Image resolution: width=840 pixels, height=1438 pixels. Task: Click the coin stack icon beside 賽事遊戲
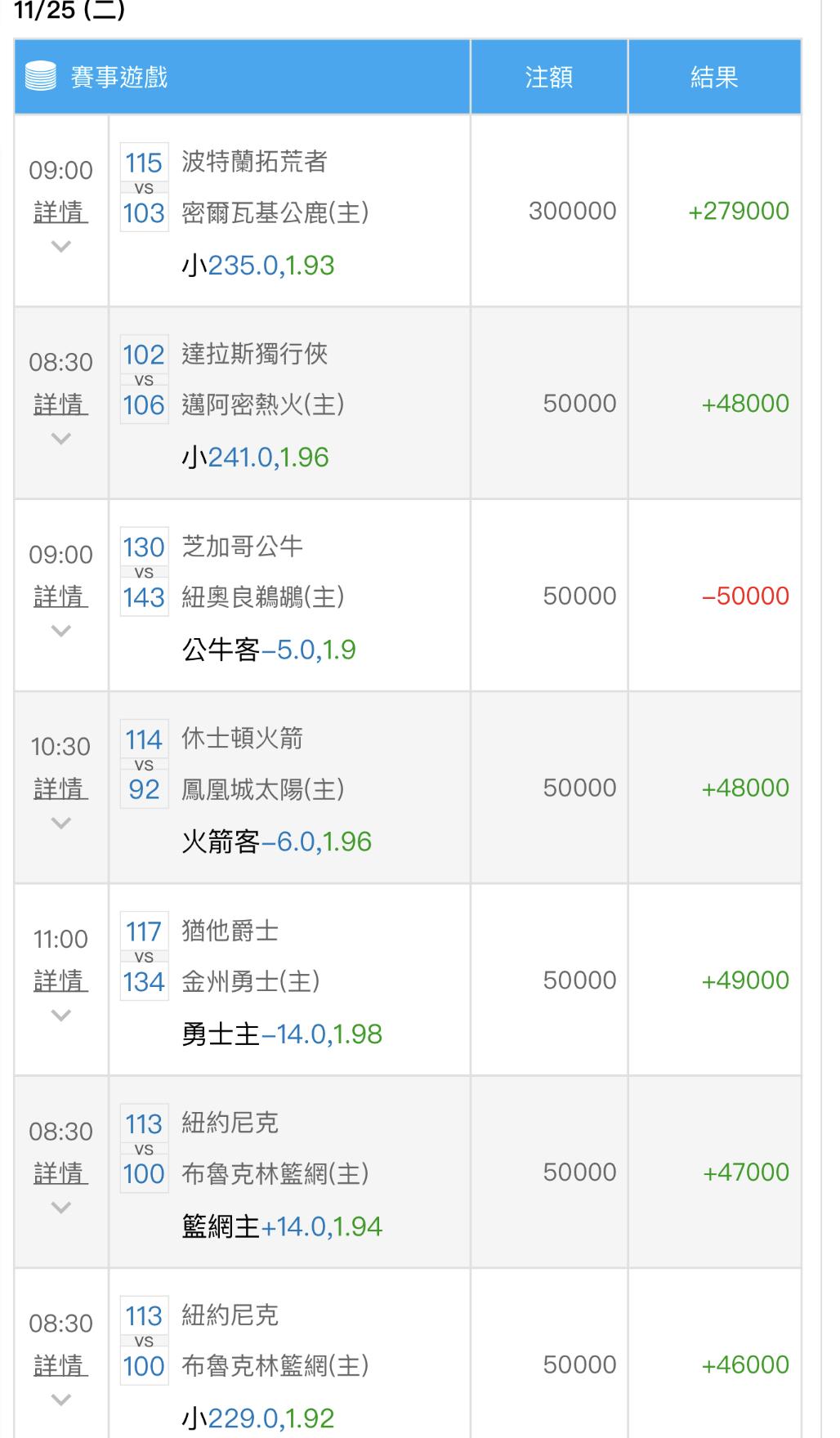[41, 77]
